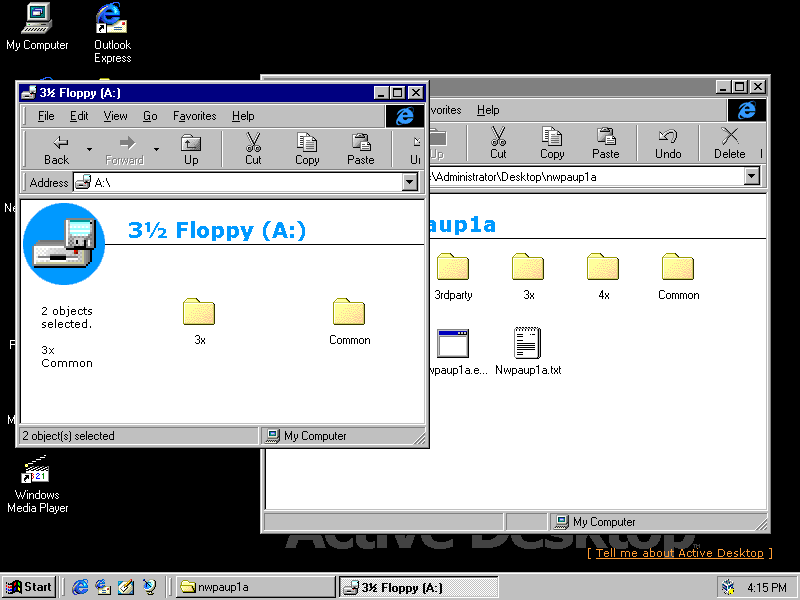Click Copy in nwpaup1a window toolbar
Screen dimensions: 800x600
coord(552,143)
